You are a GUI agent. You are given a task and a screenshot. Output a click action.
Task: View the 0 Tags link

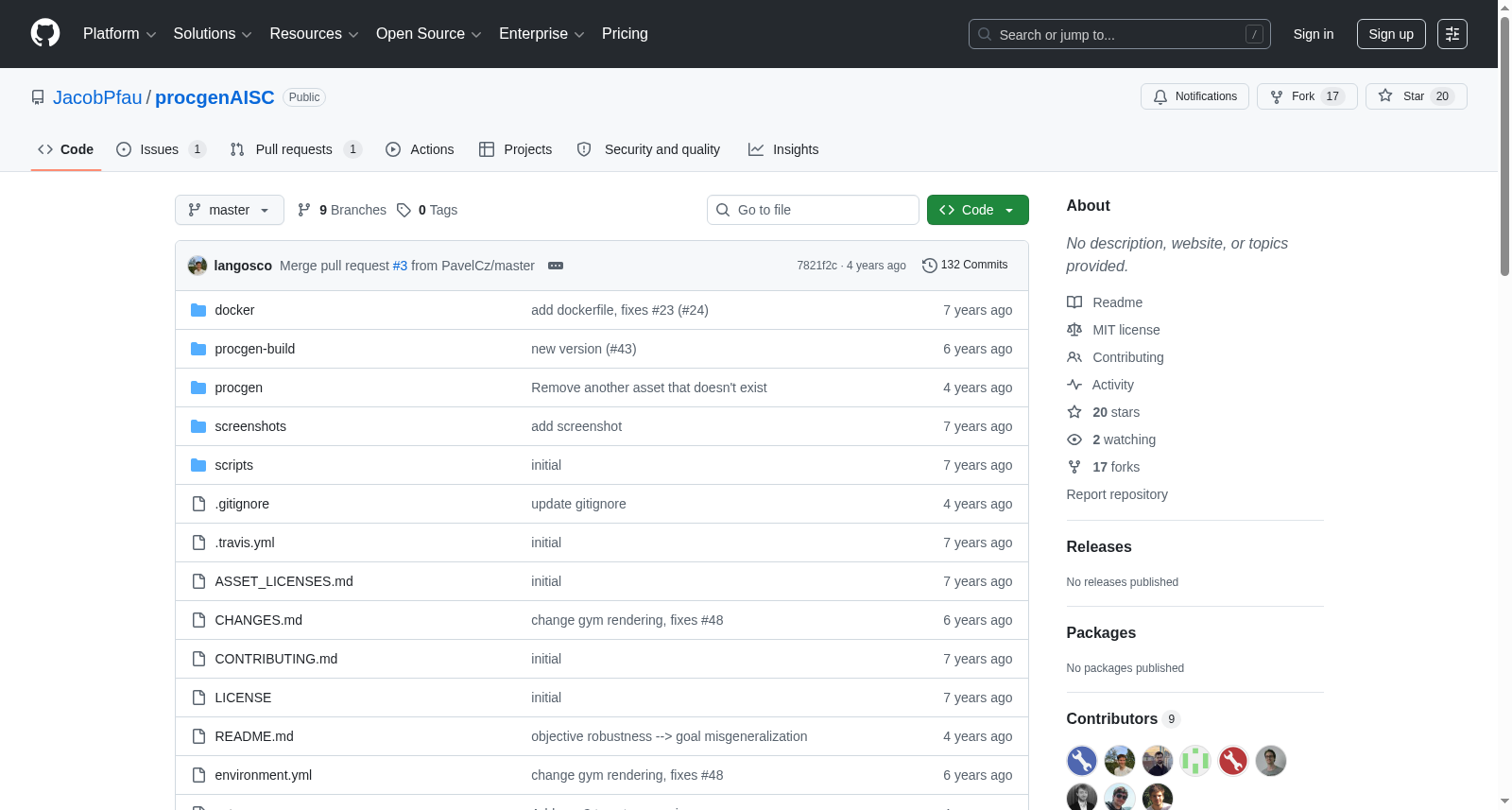coord(427,210)
